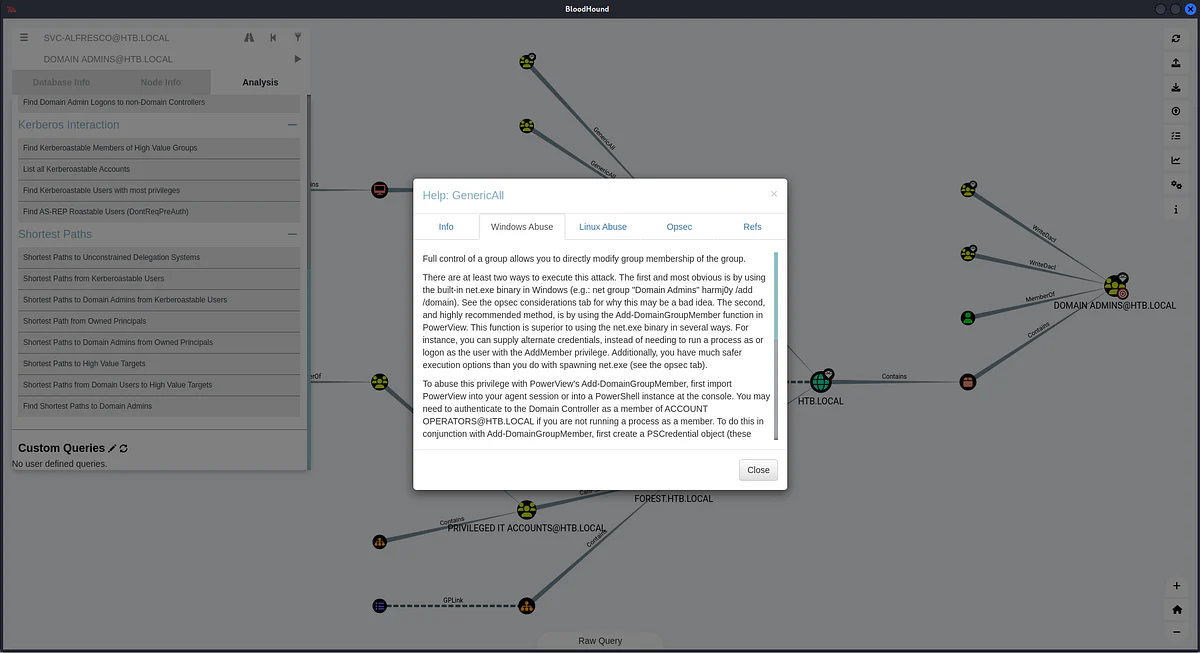
Task: Click the Custom Queries heading
Action: [61, 448]
